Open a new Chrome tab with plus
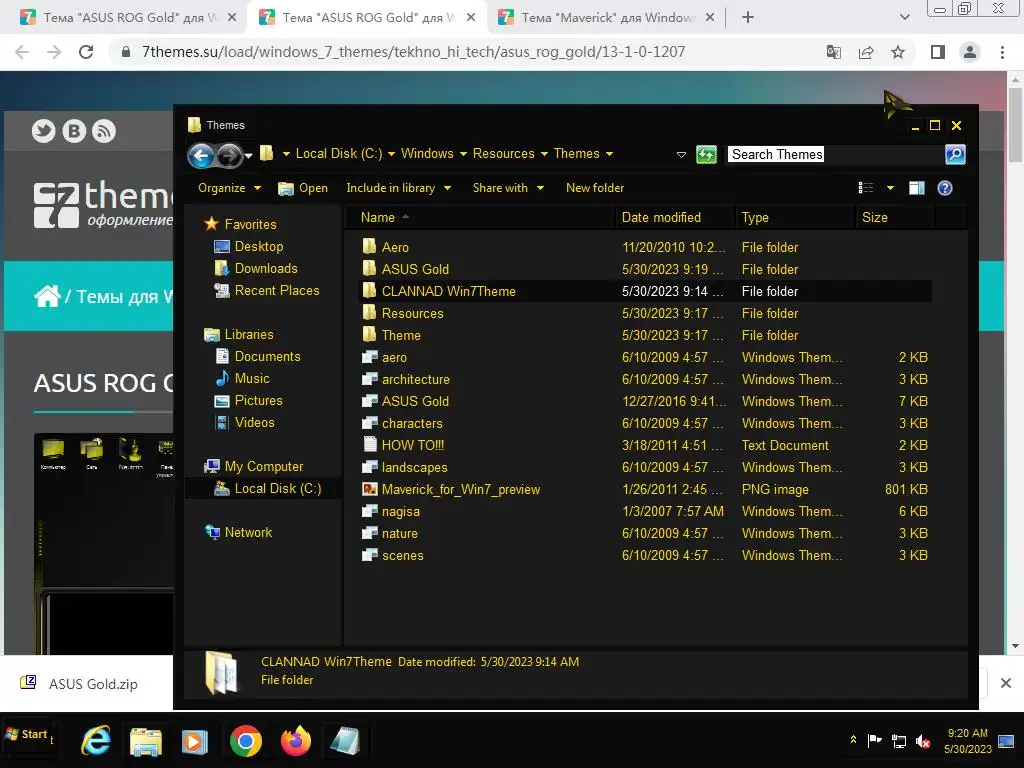1024x768 pixels. tap(748, 18)
